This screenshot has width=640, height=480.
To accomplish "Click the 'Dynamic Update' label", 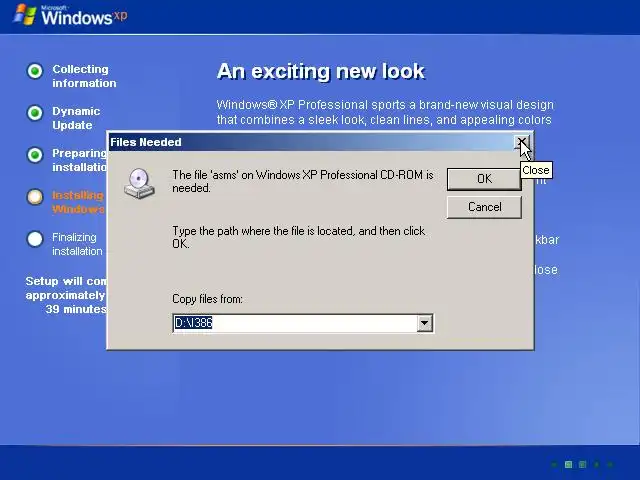I will (76, 118).
